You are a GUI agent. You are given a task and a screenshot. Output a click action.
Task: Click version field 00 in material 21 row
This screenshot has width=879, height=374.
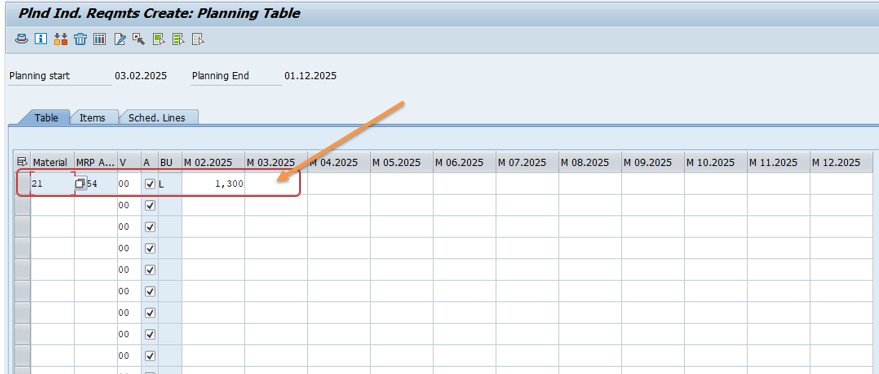129,183
